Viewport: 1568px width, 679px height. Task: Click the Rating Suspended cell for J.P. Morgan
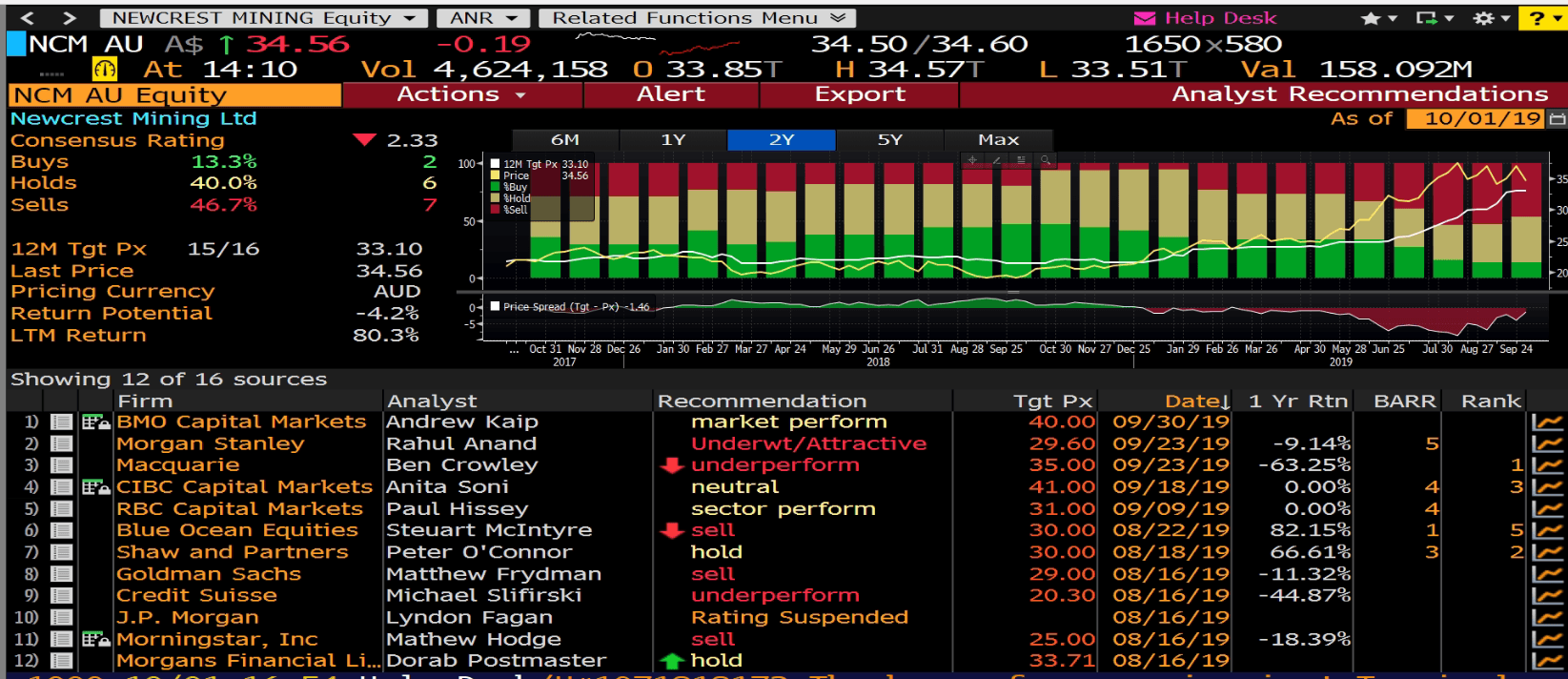(x=800, y=617)
